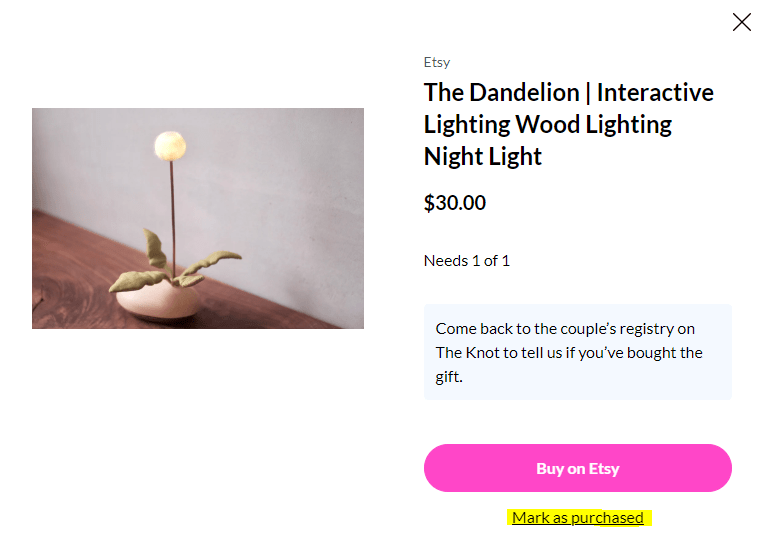
Task: Mark this gift as purchased
Action: point(578,517)
